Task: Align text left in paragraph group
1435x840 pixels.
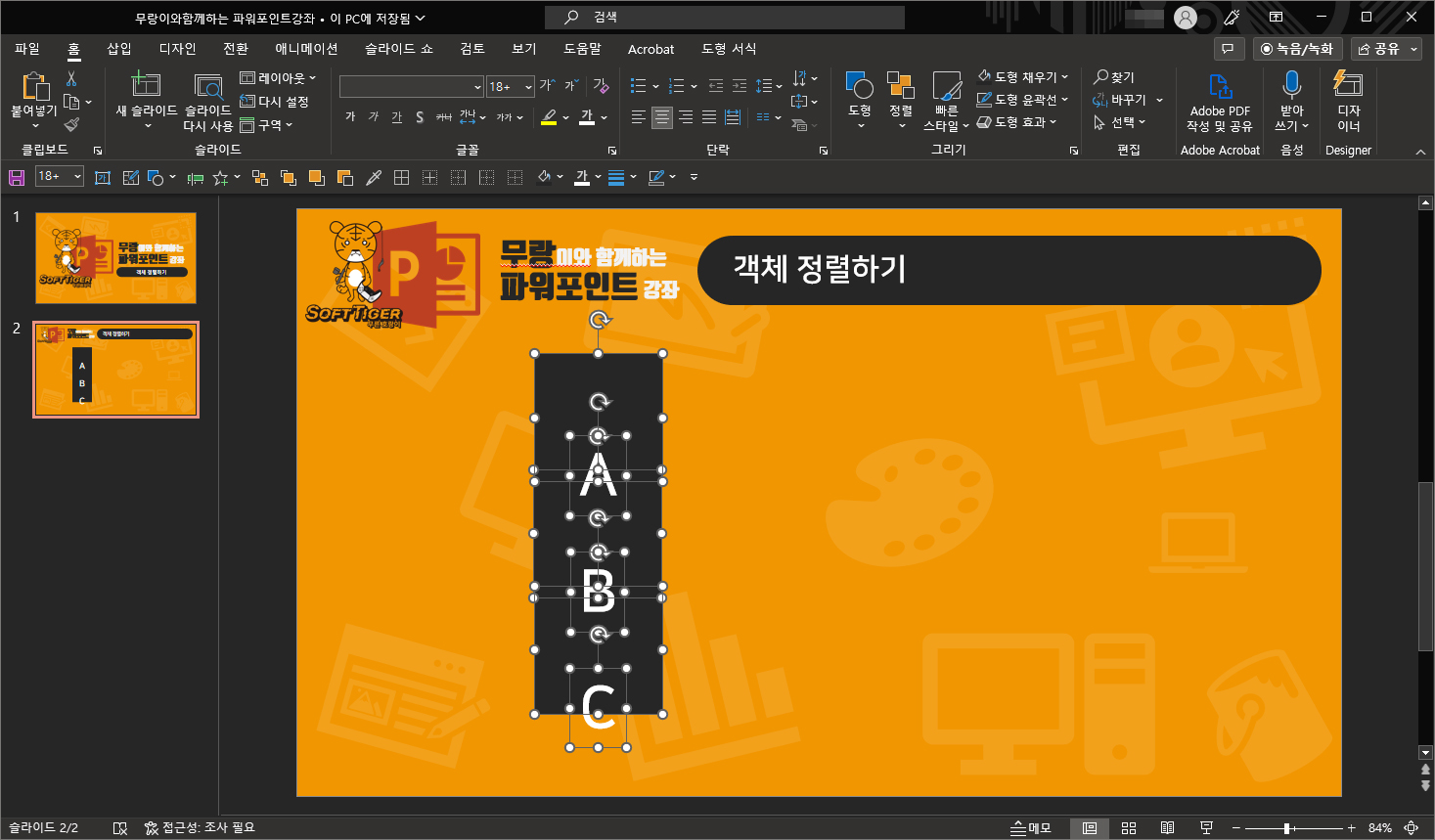Action: [x=639, y=117]
